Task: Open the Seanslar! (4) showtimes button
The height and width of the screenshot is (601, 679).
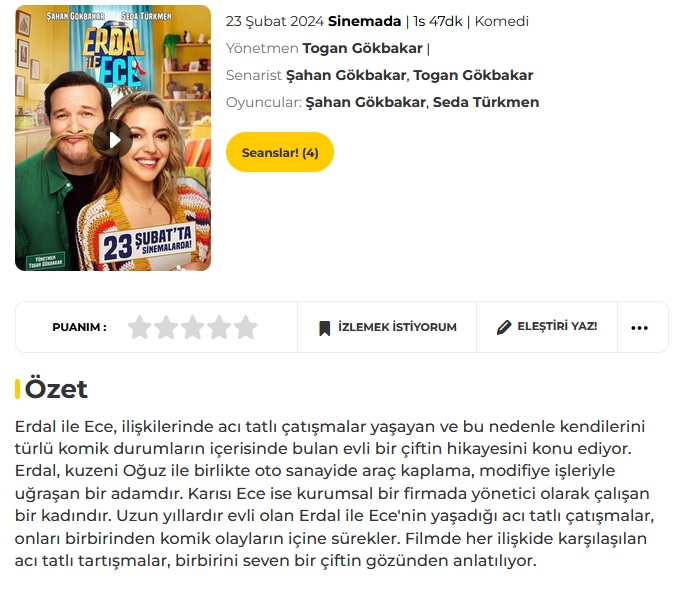Action: click(280, 152)
